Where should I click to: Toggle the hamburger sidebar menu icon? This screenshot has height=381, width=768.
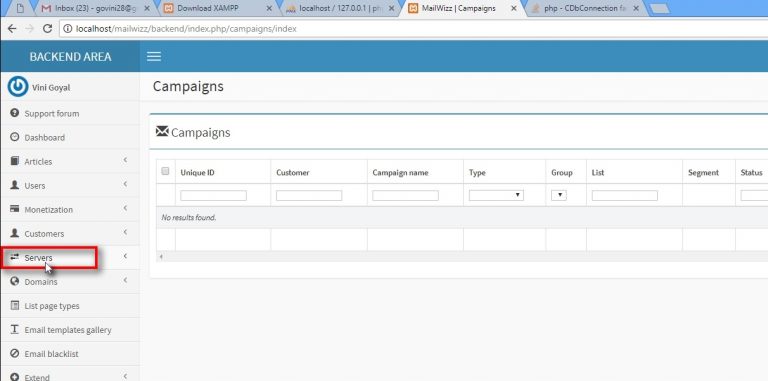[154, 56]
